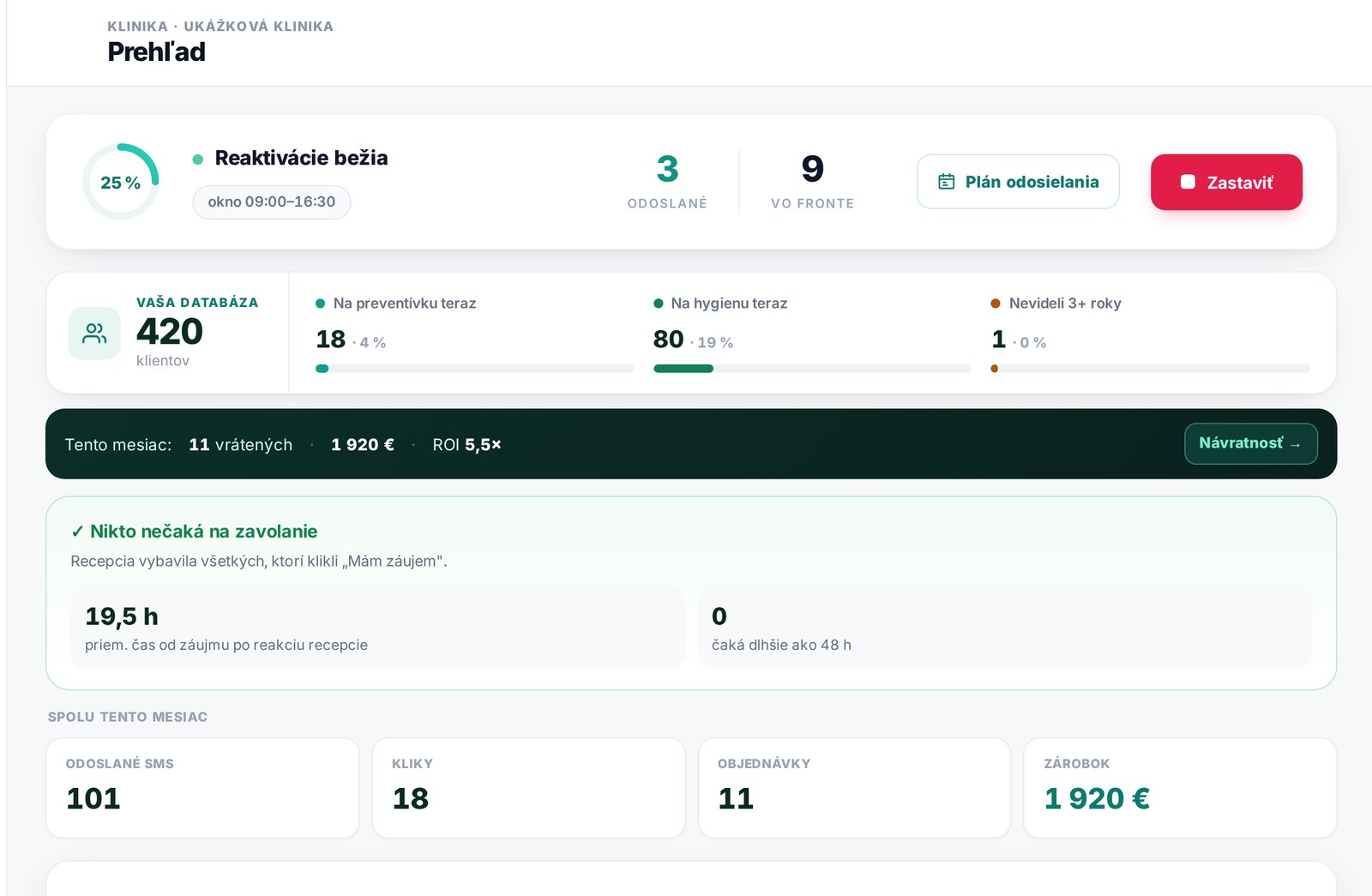The width and height of the screenshot is (1372, 896).
Task: Click the Na preventívku teraz progress bar
Action: point(475,369)
